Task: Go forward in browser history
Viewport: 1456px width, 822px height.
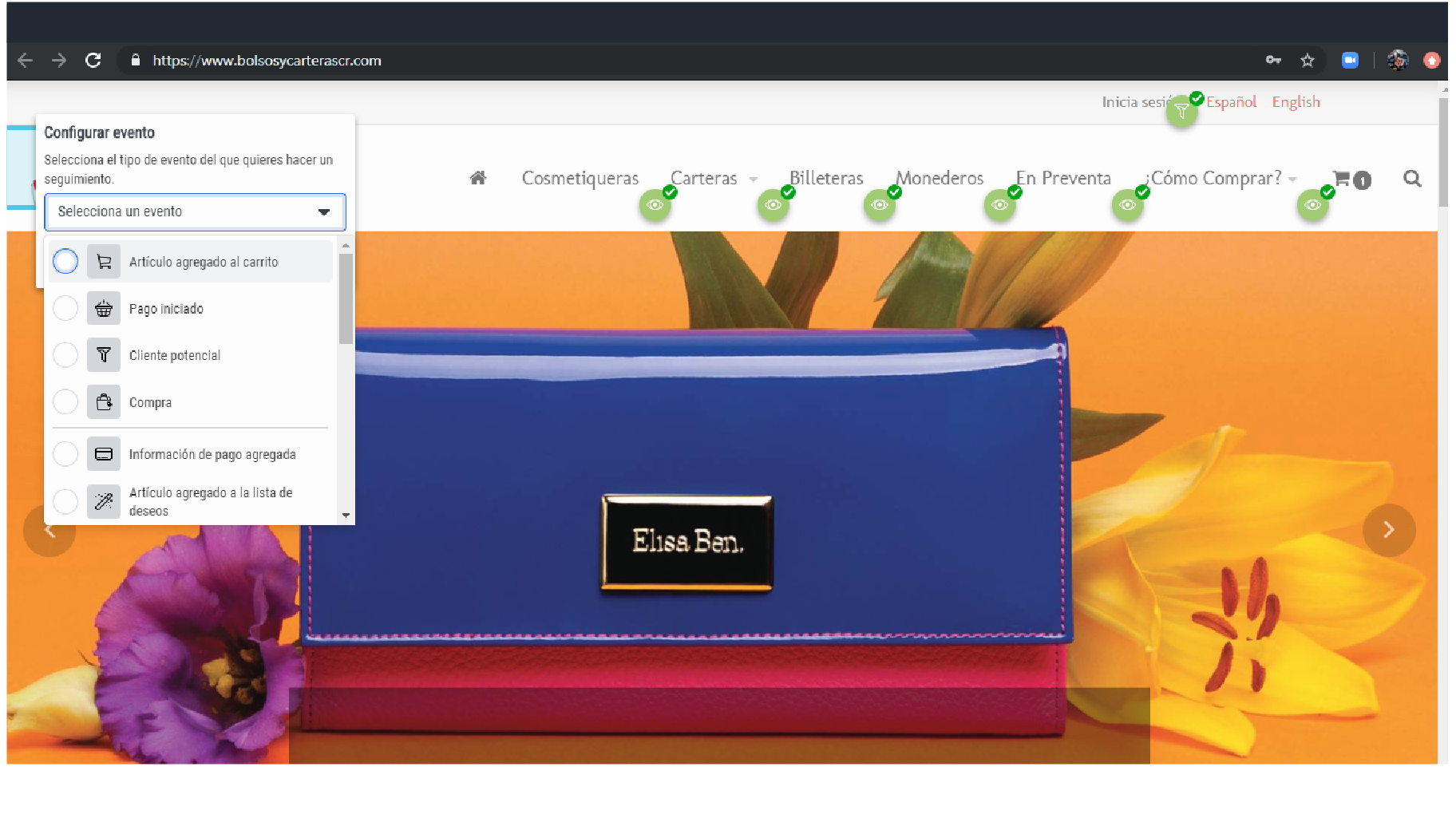Action: (59, 61)
